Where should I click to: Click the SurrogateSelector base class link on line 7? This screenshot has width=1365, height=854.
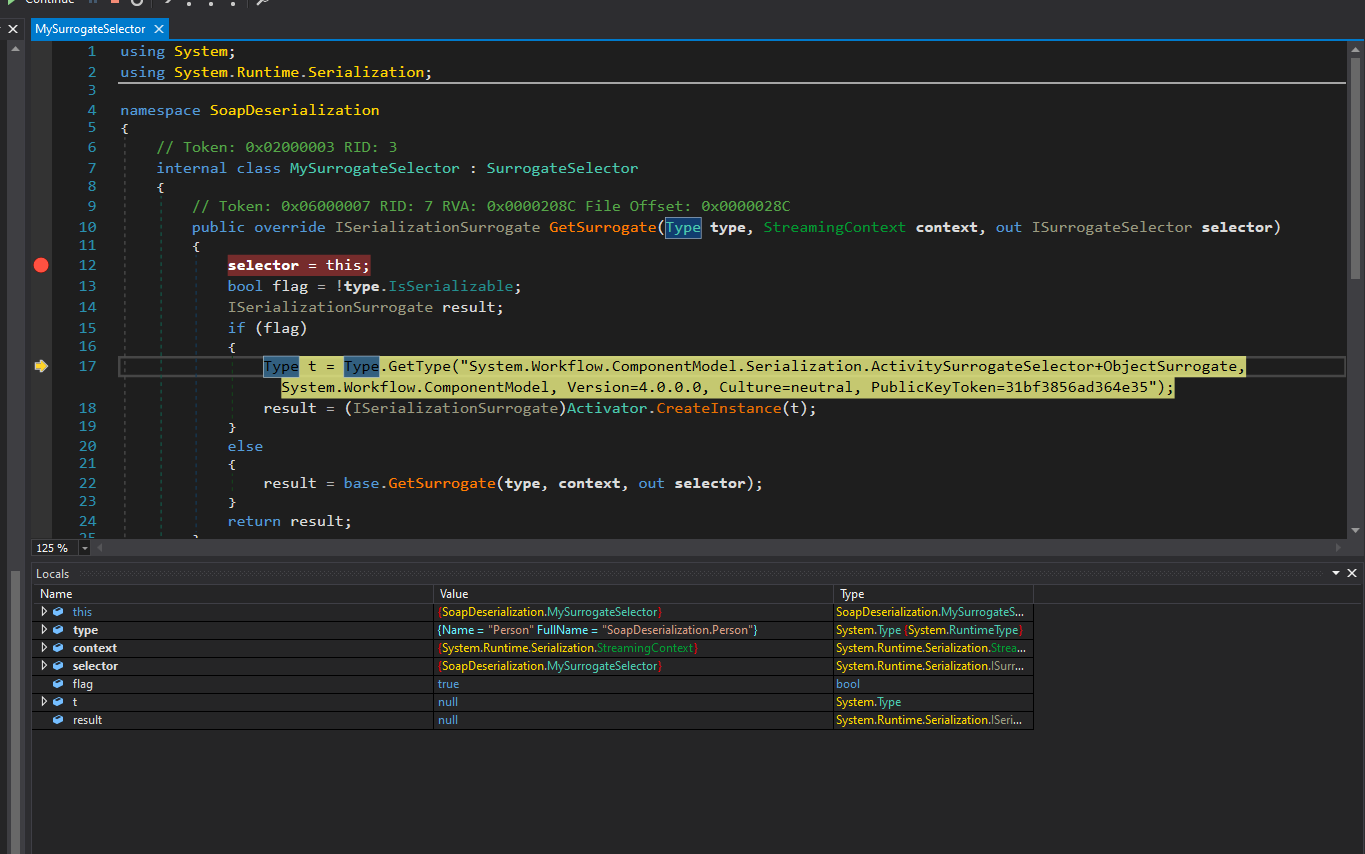(x=562, y=168)
